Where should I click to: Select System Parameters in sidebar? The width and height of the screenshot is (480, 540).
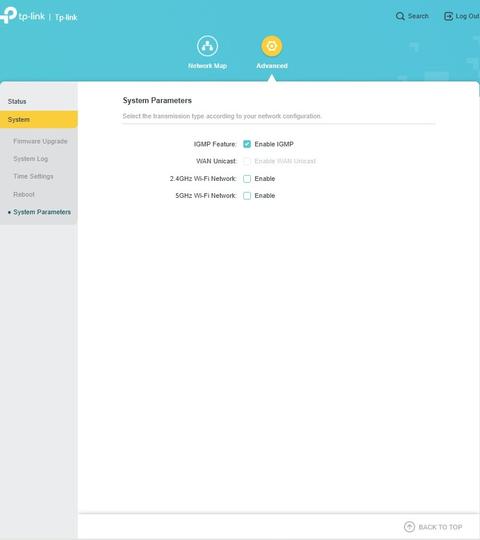click(42, 212)
